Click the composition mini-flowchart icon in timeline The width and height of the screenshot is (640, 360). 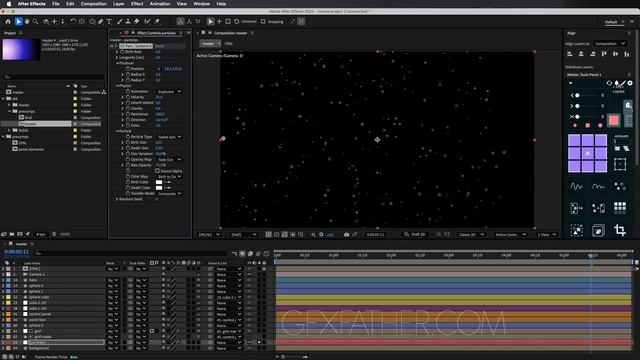point(234,253)
